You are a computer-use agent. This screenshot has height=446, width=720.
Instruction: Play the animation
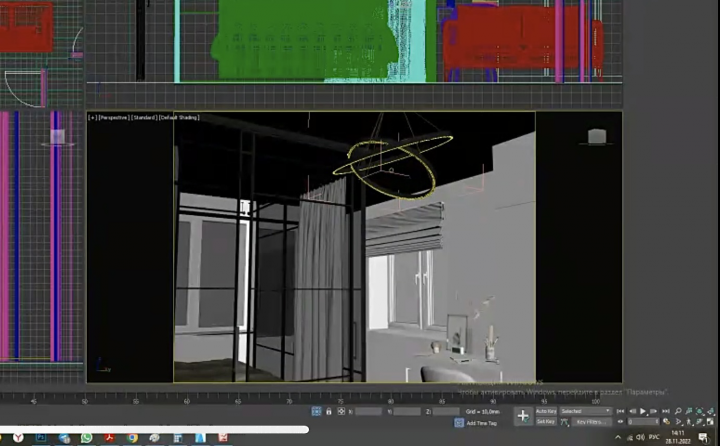point(643,411)
